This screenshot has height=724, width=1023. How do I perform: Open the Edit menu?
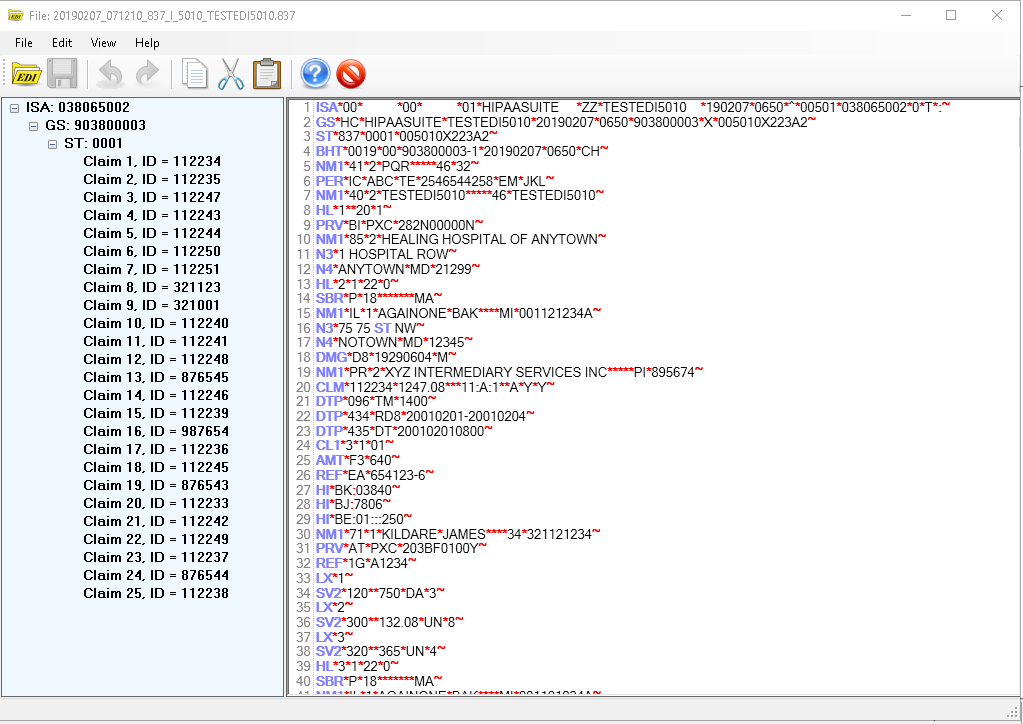[x=62, y=43]
